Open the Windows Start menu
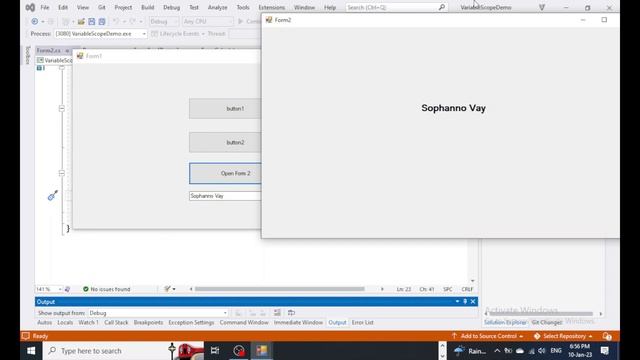The width and height of the screenshot is (640, 360). [31, 351]
